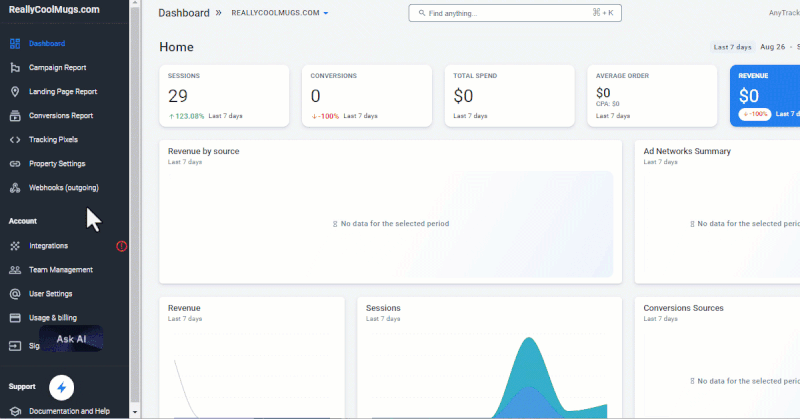Click the Aug 26 date range text
The width and height of the screenshot is (800, 419).
point(772,47)
